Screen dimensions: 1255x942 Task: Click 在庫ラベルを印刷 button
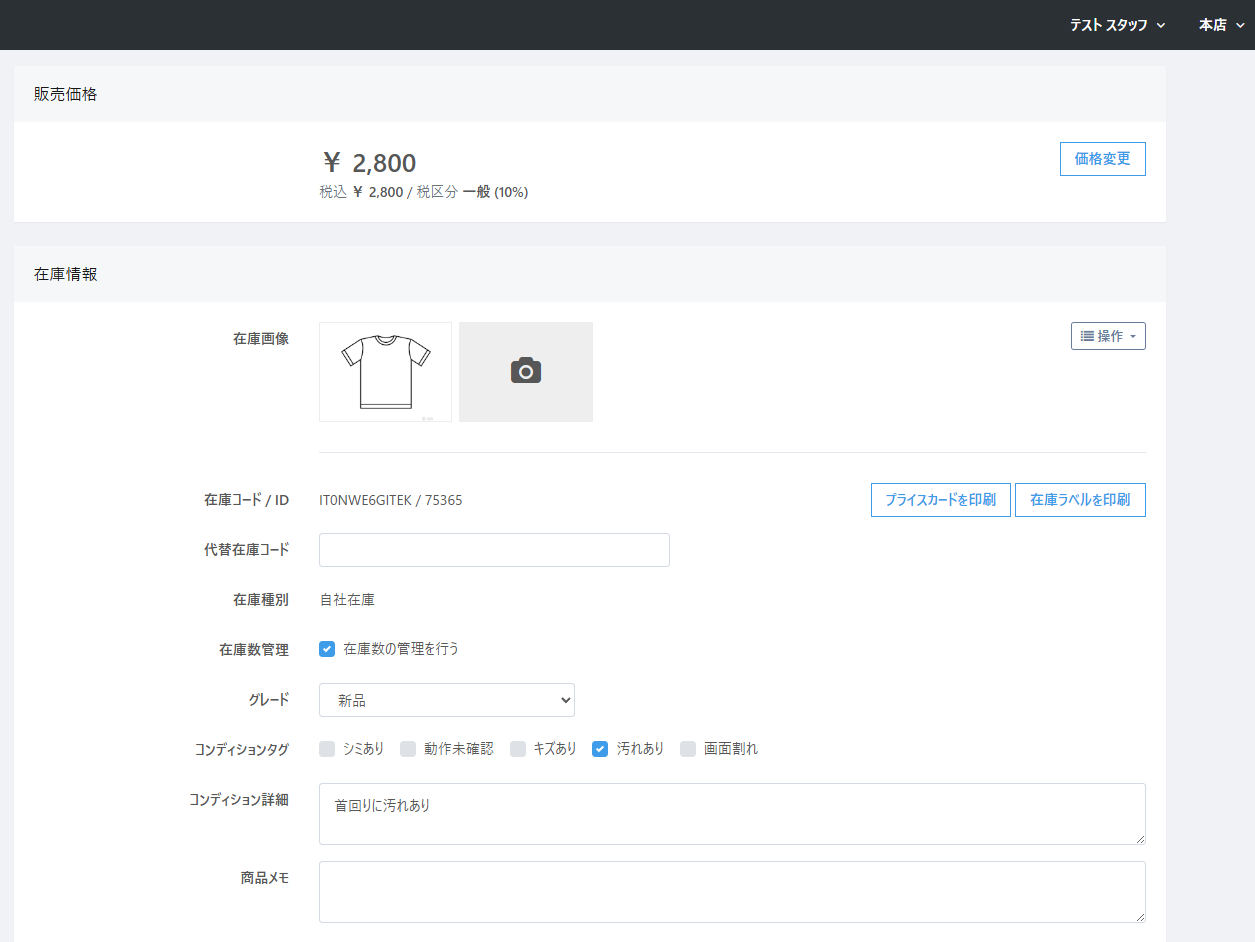[1080, 500]
